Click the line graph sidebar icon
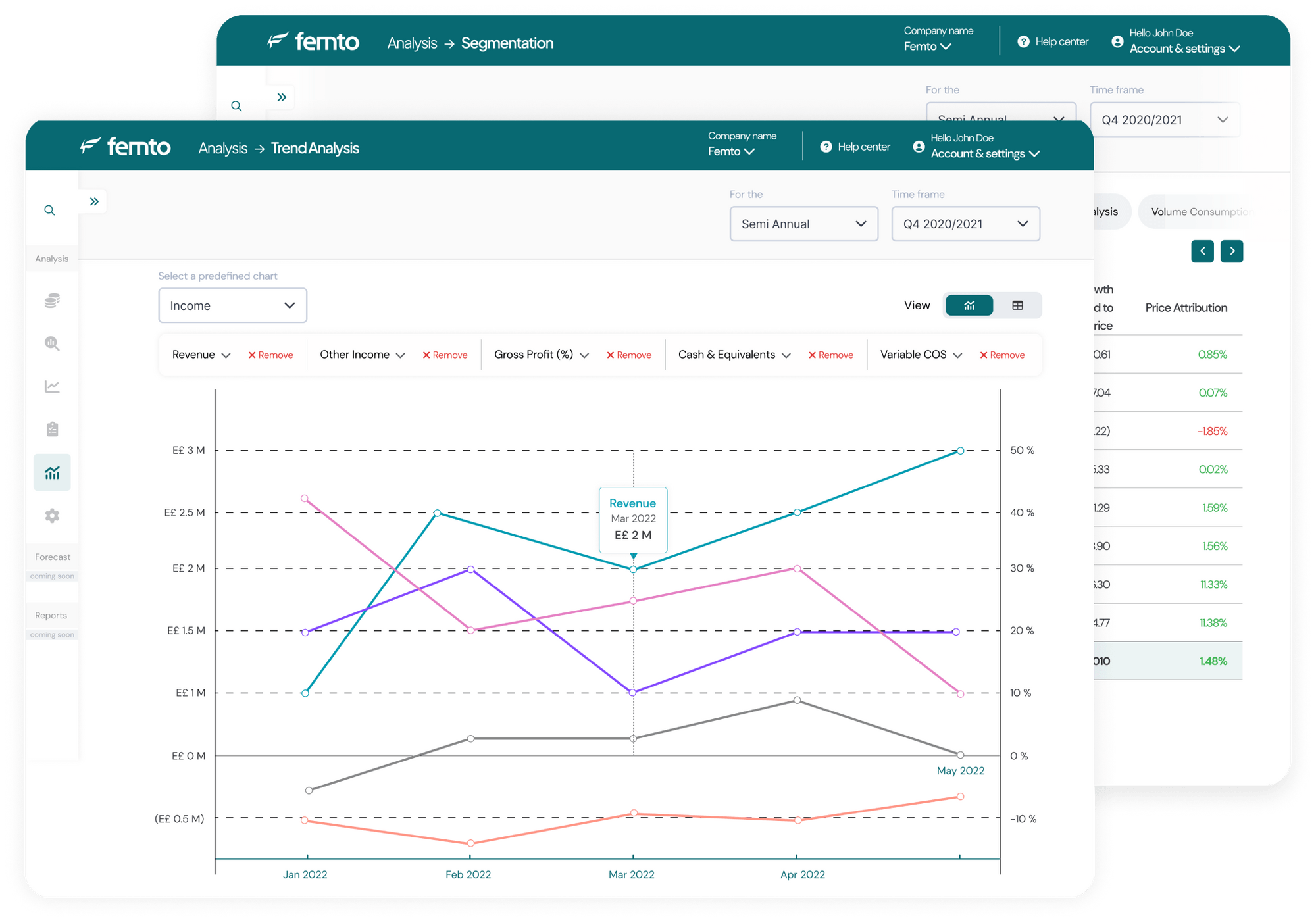This screenshot has height=923, width=1316. [52, 386]
